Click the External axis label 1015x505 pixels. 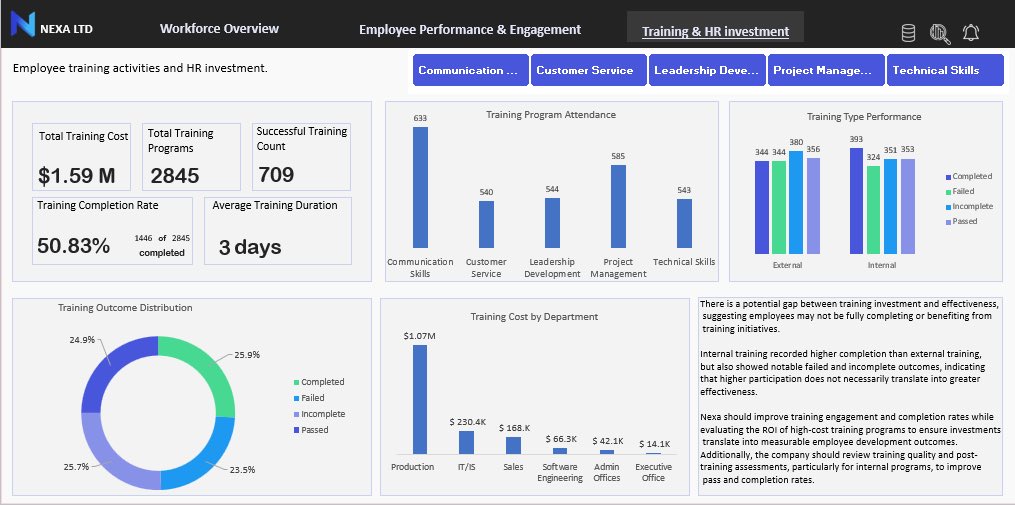point(787,265)
